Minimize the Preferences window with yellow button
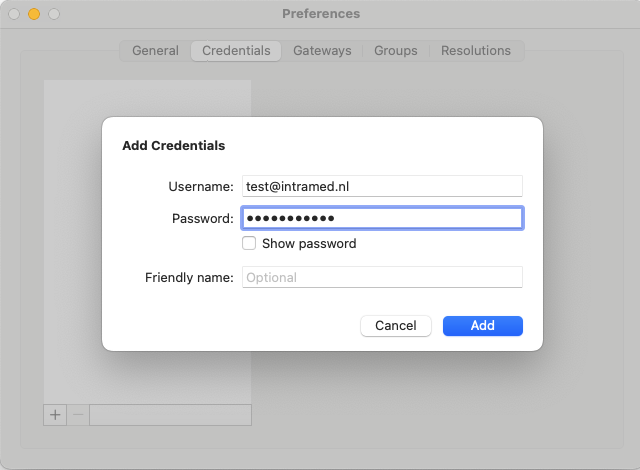The width and height of the screenshot is (640, 470). click(34, 14)
